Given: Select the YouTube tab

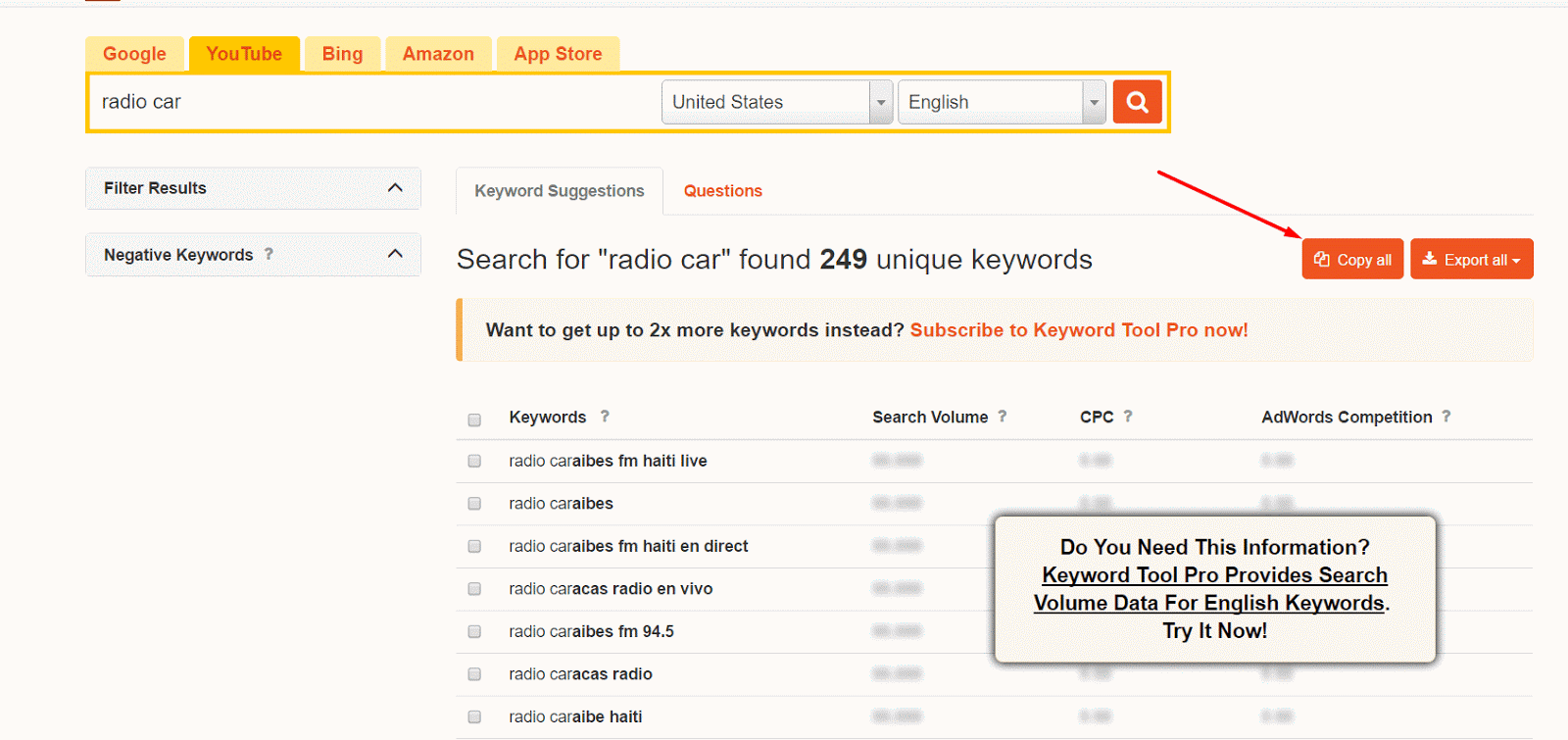Looking at the screenshot, I should (244, 54).
